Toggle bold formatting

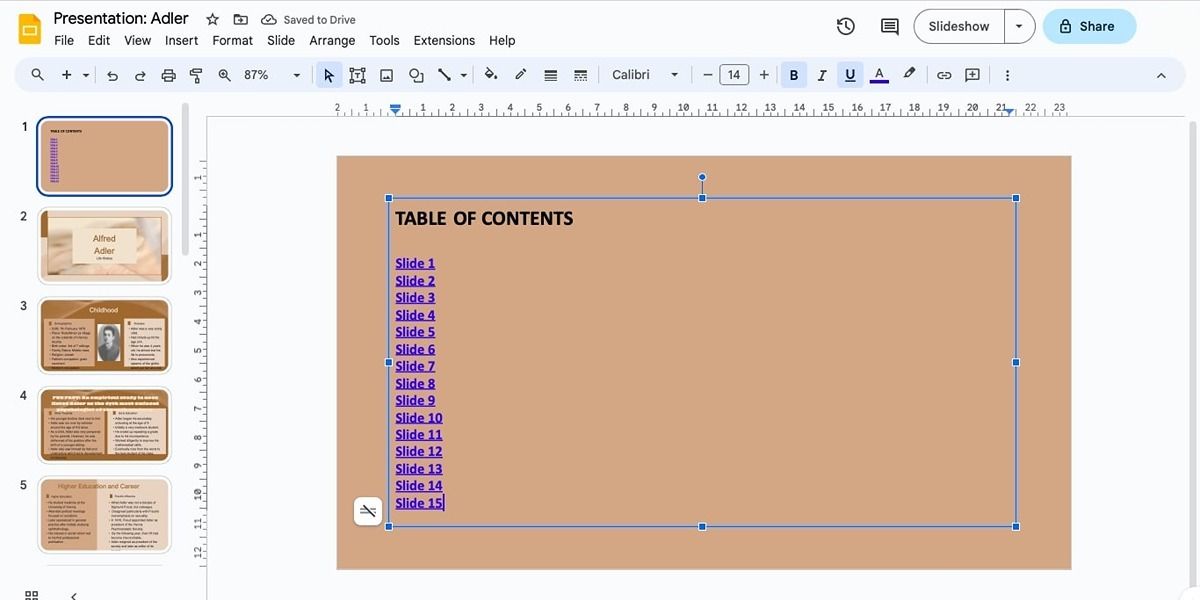tap(793, 74)
